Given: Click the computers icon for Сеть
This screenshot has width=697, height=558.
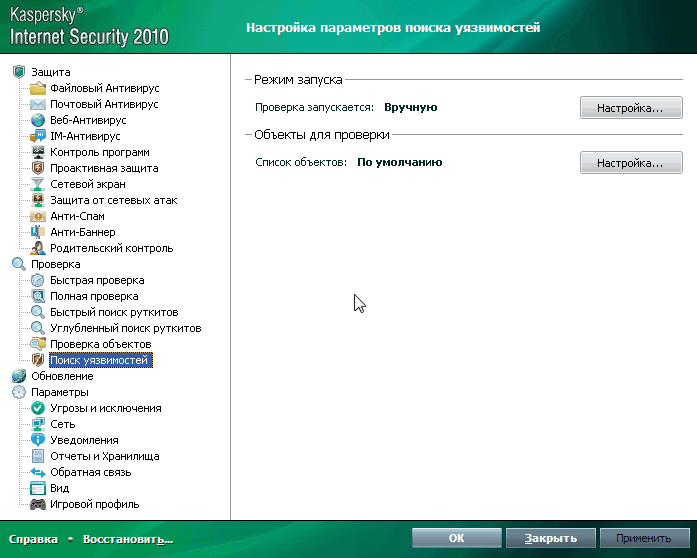Looking at the screenshot, I should [x=38, y=424].
